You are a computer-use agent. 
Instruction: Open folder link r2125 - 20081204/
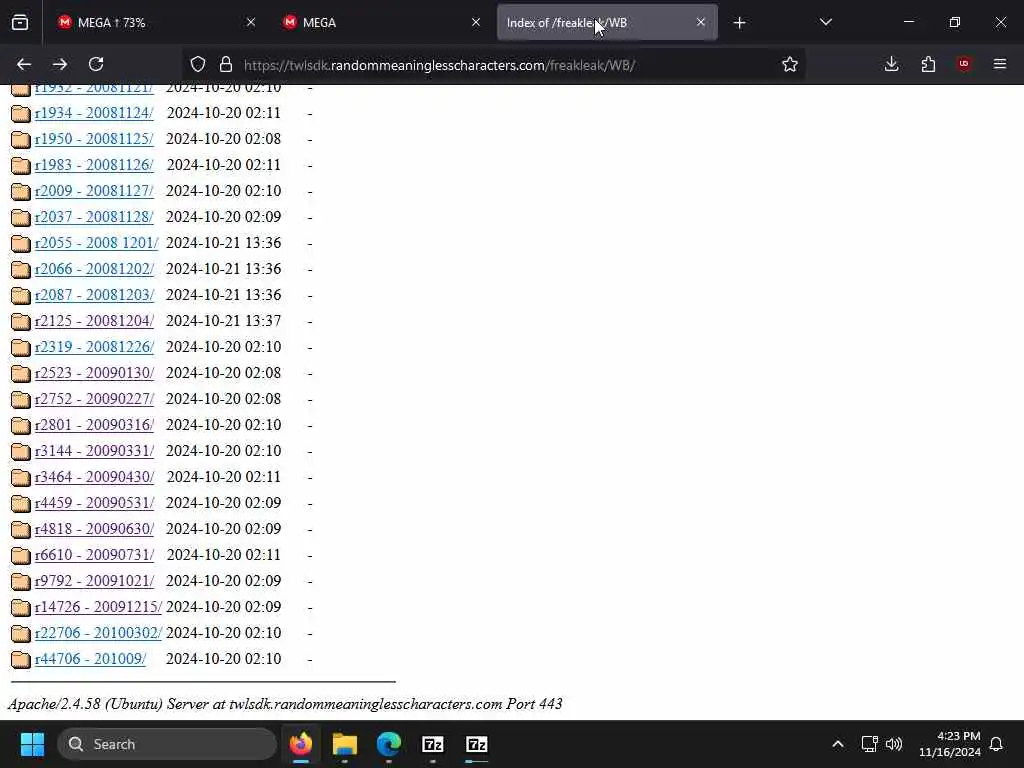pyautogui.click(x=95, y=321)
